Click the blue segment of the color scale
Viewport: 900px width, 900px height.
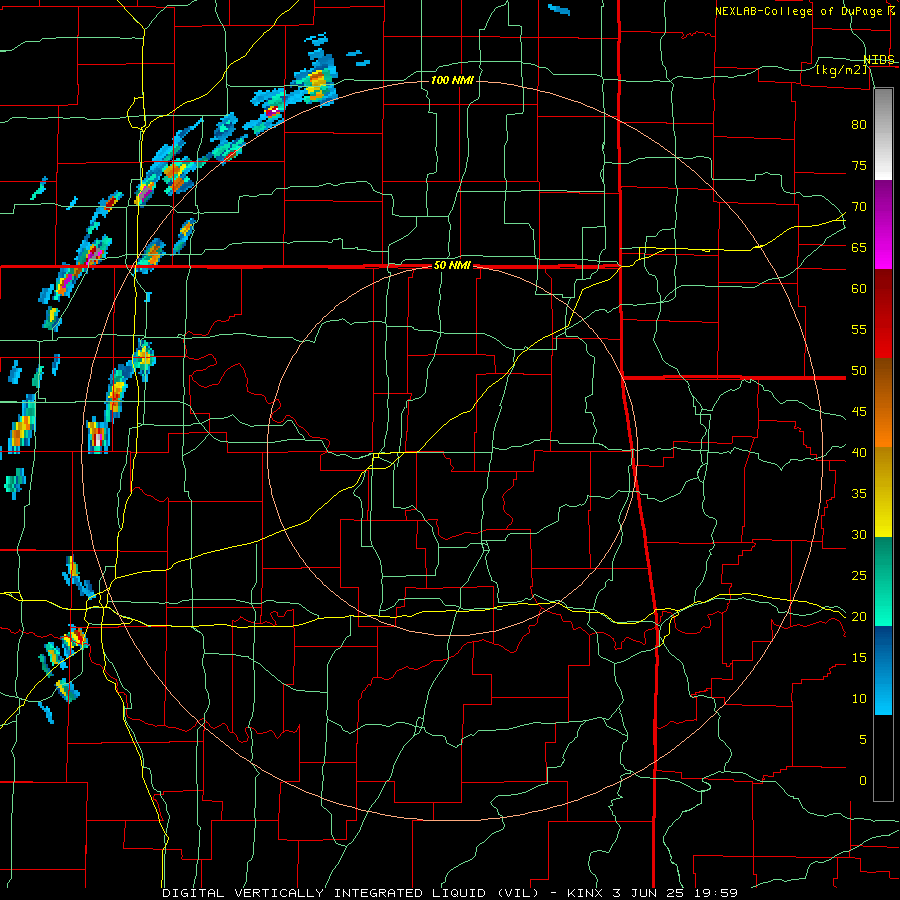click(x=883, y=670)
